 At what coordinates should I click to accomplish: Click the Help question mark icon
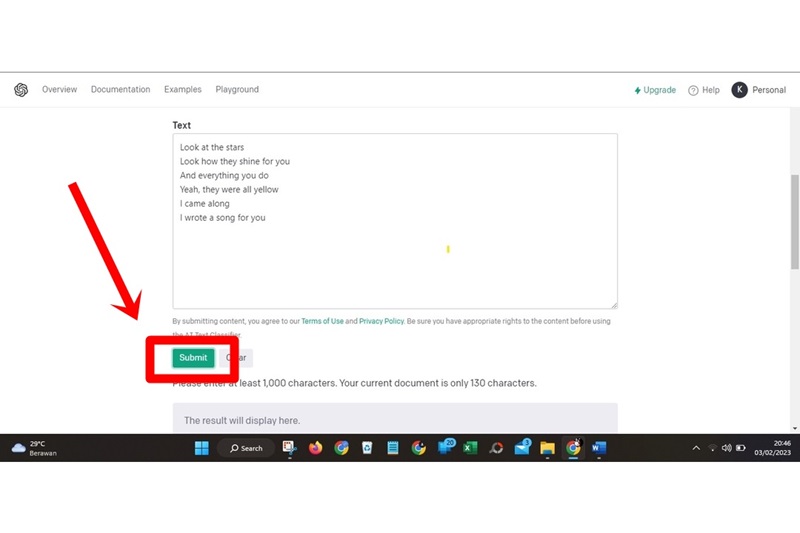coord(693,90)
